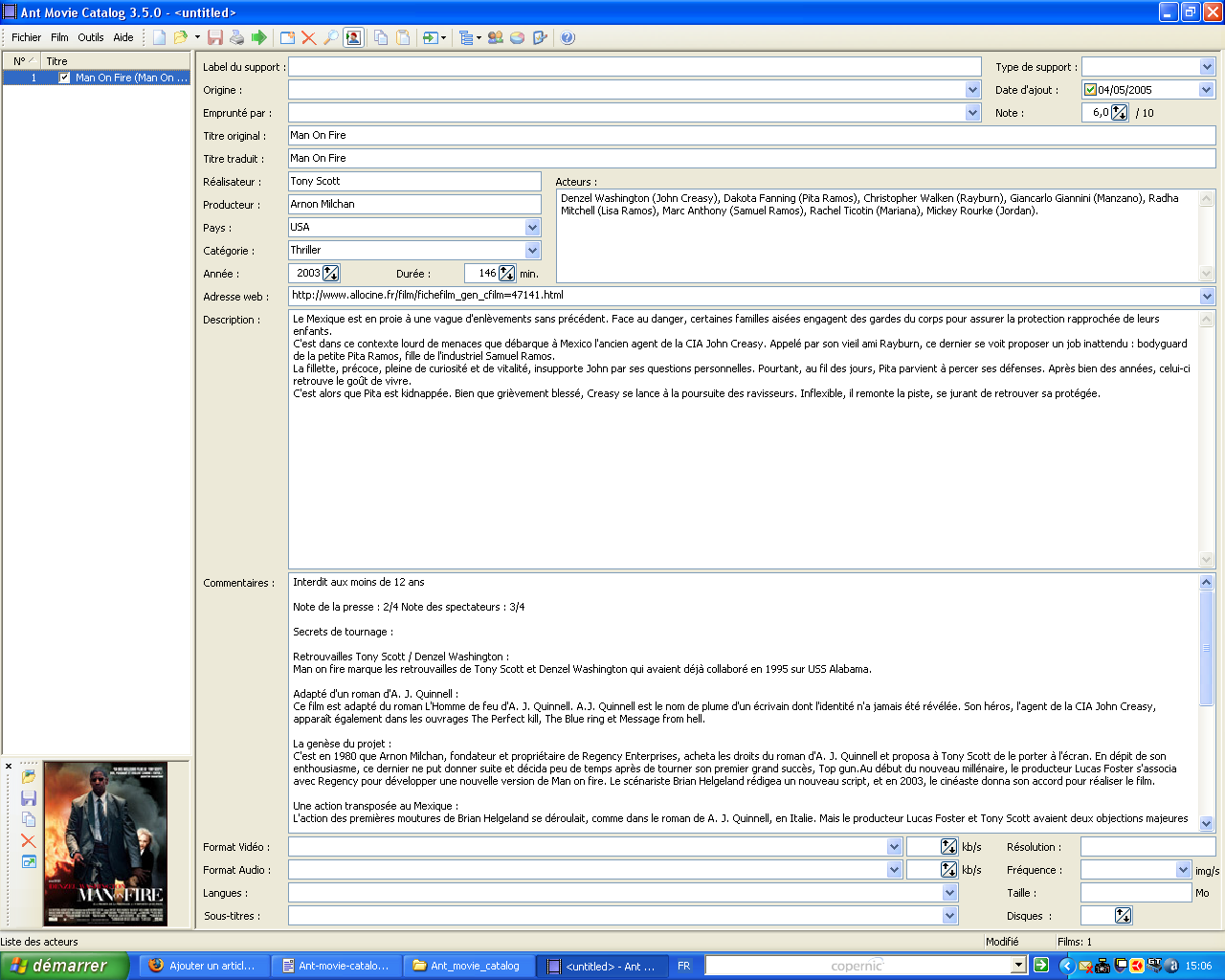Open the Fréquence dropdown
The width and height of the screenshot is (1225, 980).
1183,869
